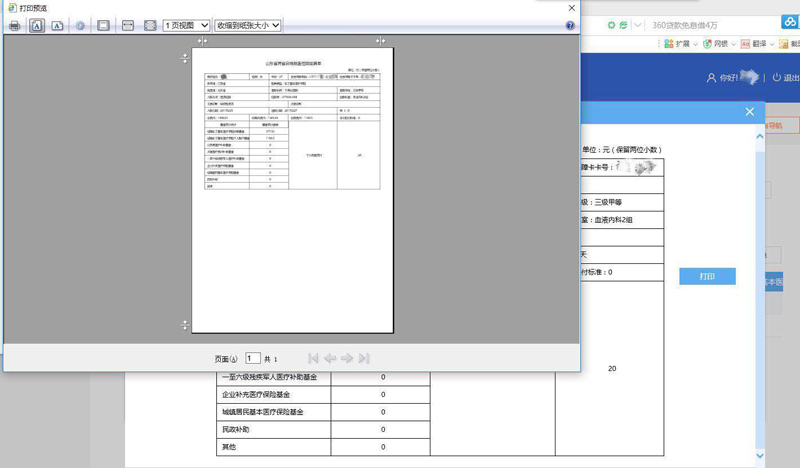Screen dimensions: 800x468
Task: Open page setup gear icon
Action: 80,25
